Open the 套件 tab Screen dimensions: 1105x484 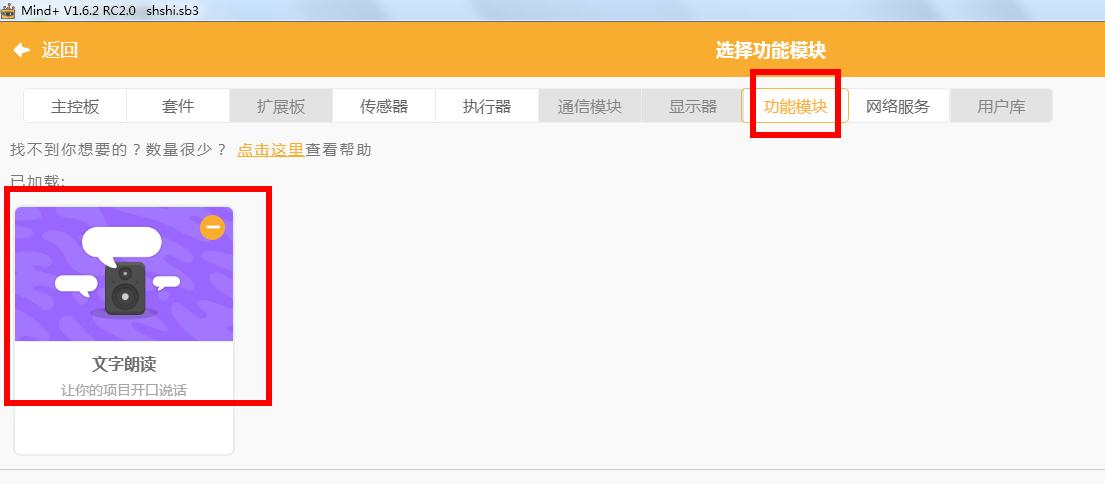click(178, 106)
